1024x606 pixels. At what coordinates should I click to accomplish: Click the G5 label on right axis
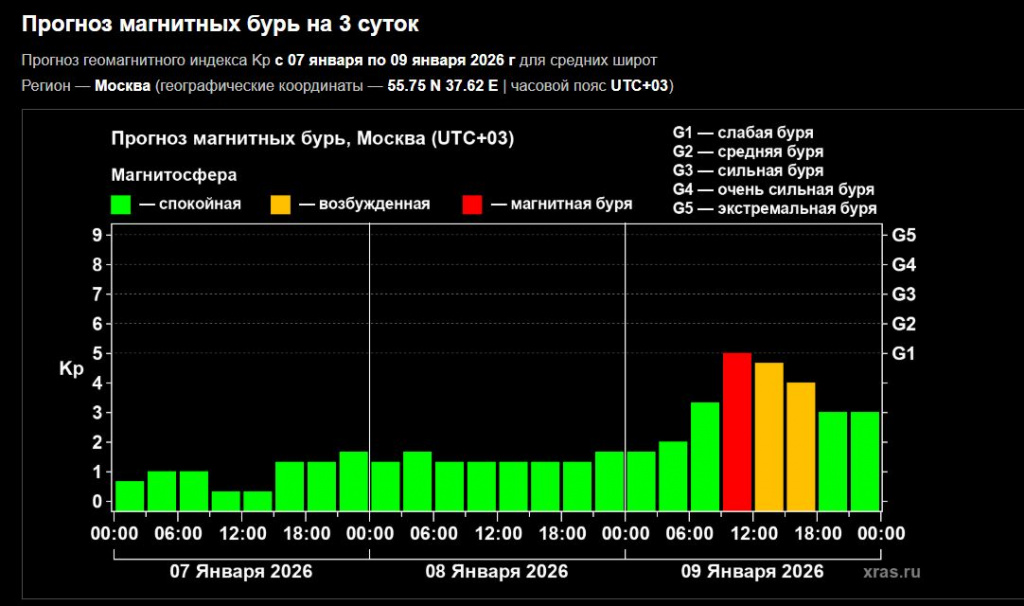click(x=904, y=235)
